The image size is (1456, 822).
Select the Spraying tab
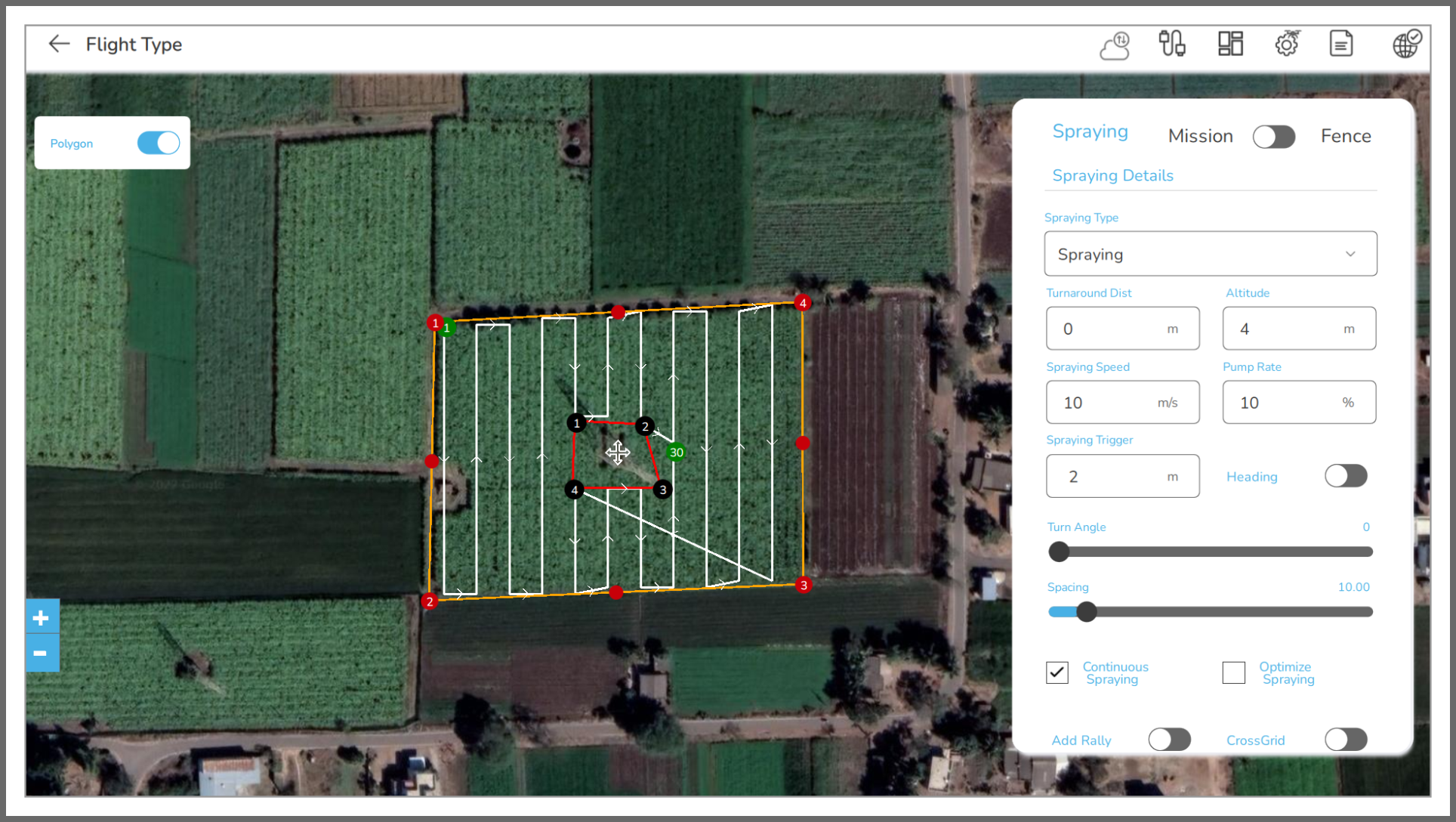coord(1090,131)
